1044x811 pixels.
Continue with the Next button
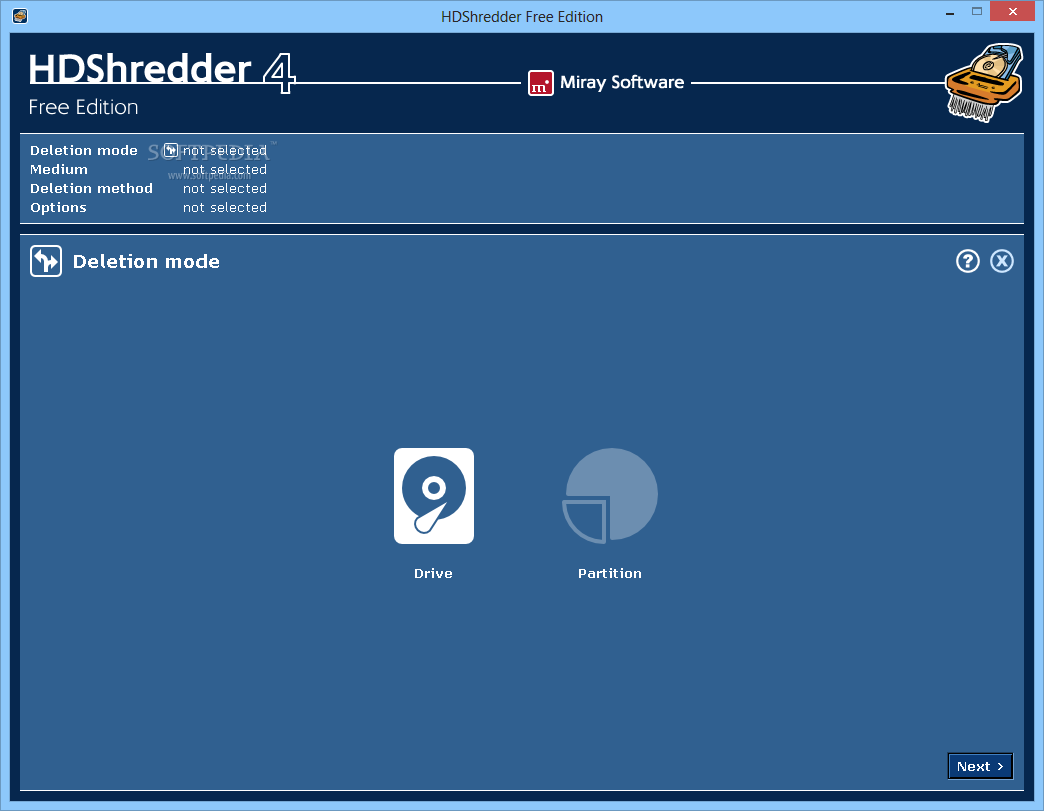pyautogui.click(x=980, y=766)
